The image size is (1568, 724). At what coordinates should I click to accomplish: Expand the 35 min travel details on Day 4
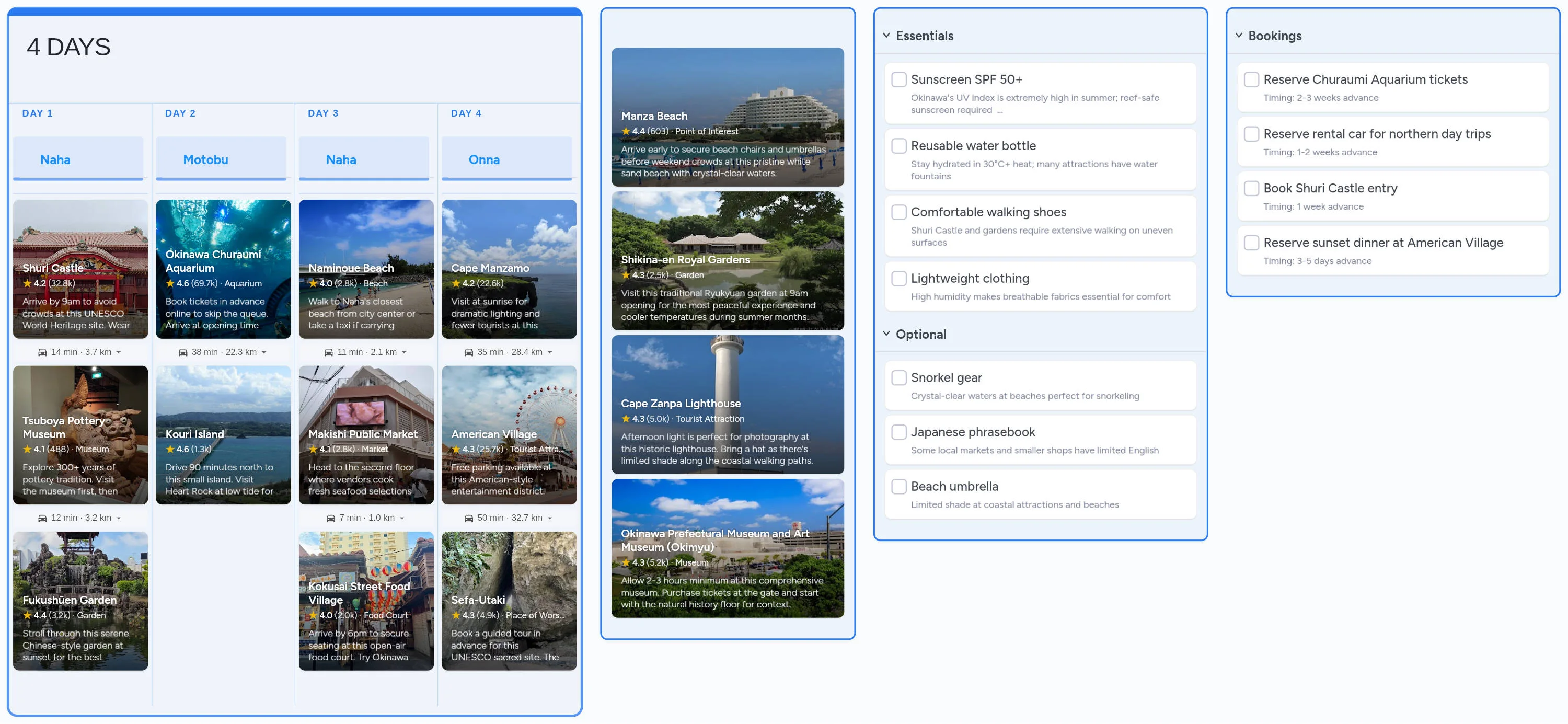click(549, 352)
